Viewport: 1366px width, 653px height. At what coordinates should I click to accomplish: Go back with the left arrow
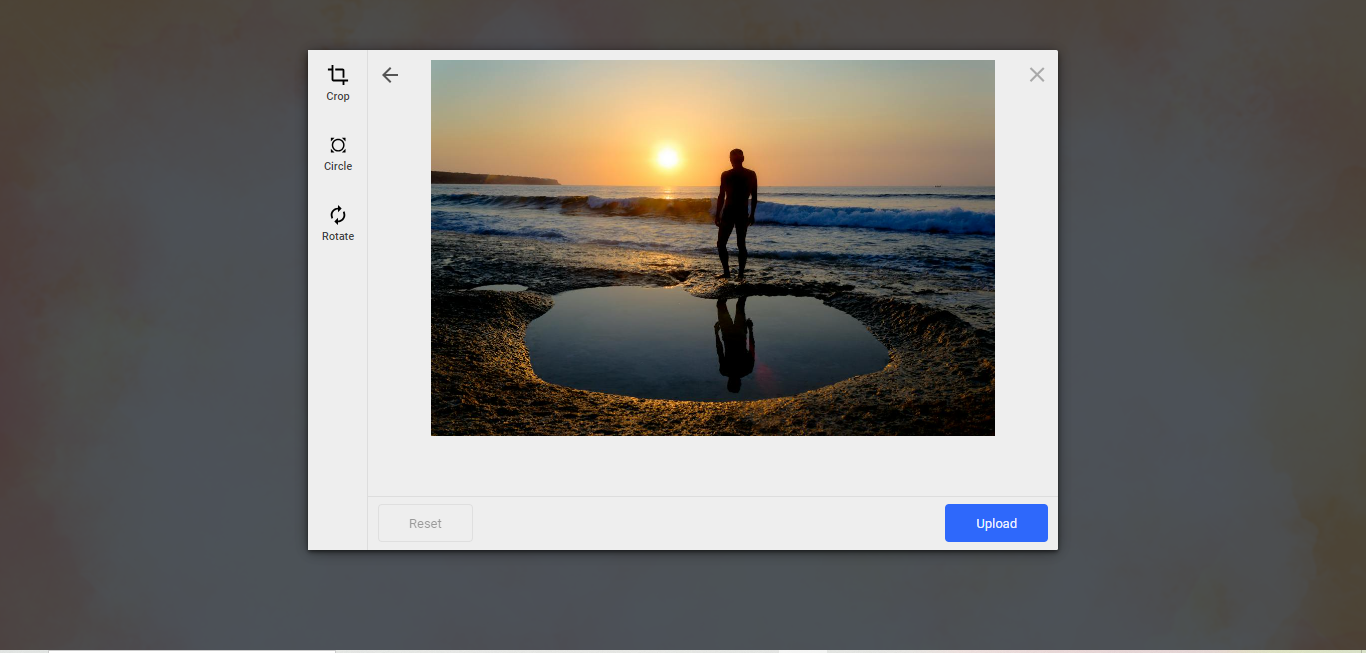390,75
